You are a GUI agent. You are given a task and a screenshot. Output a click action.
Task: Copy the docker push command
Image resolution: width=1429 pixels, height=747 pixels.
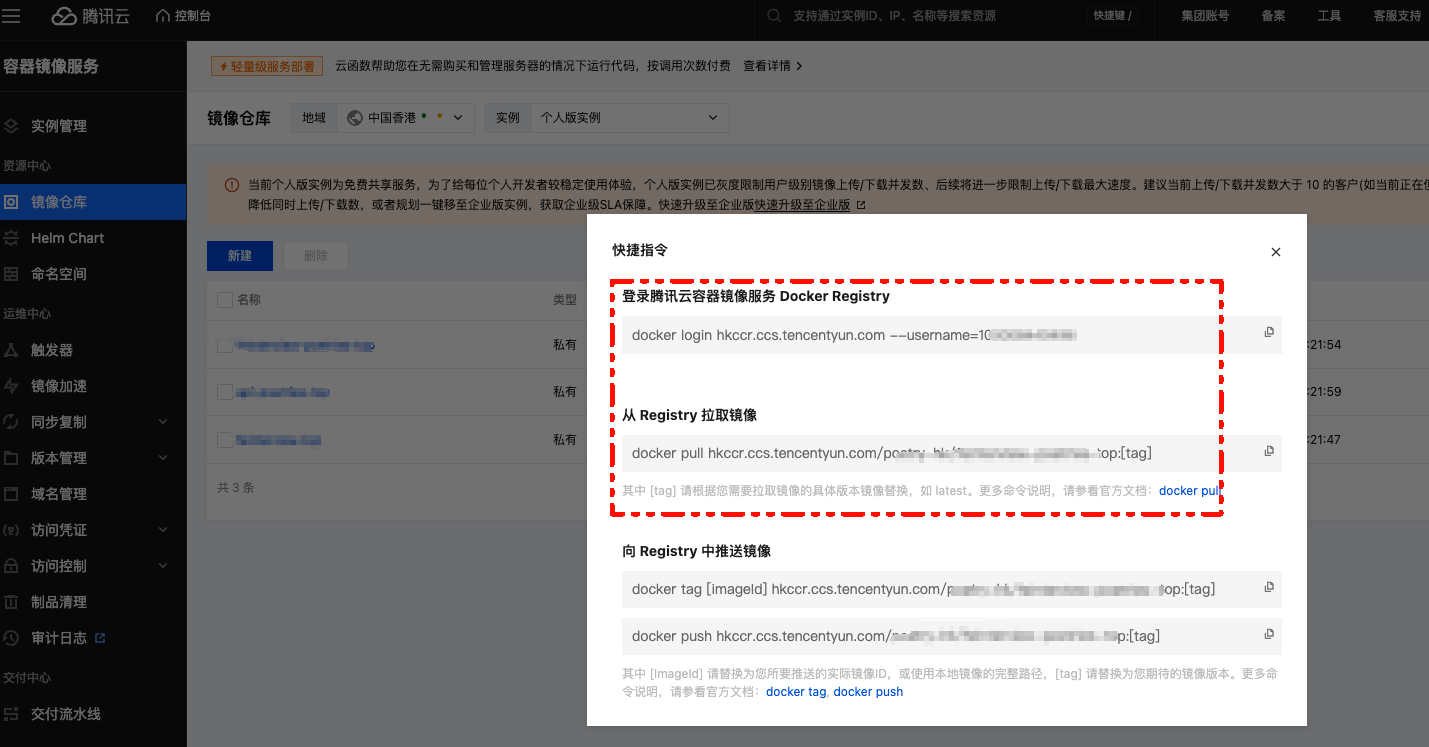coord(1269,634)
